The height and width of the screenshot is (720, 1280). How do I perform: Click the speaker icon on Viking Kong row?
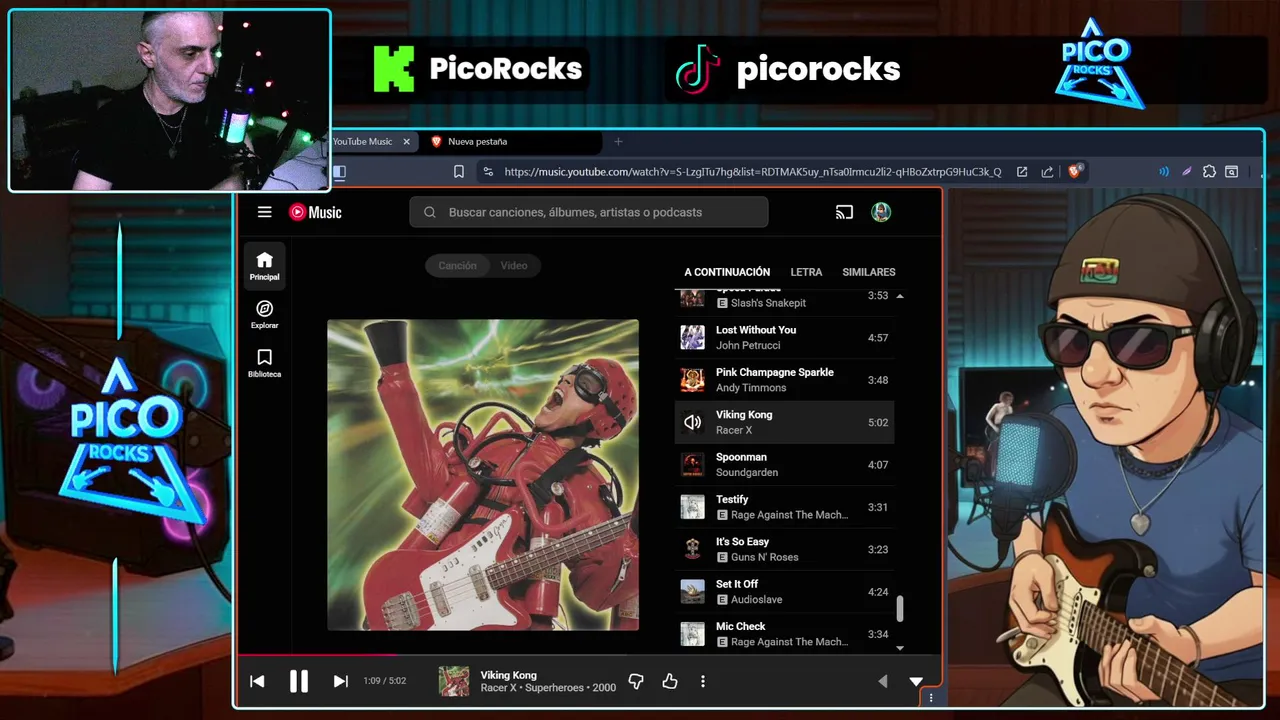pyautogui.click(x=692, y=422)
